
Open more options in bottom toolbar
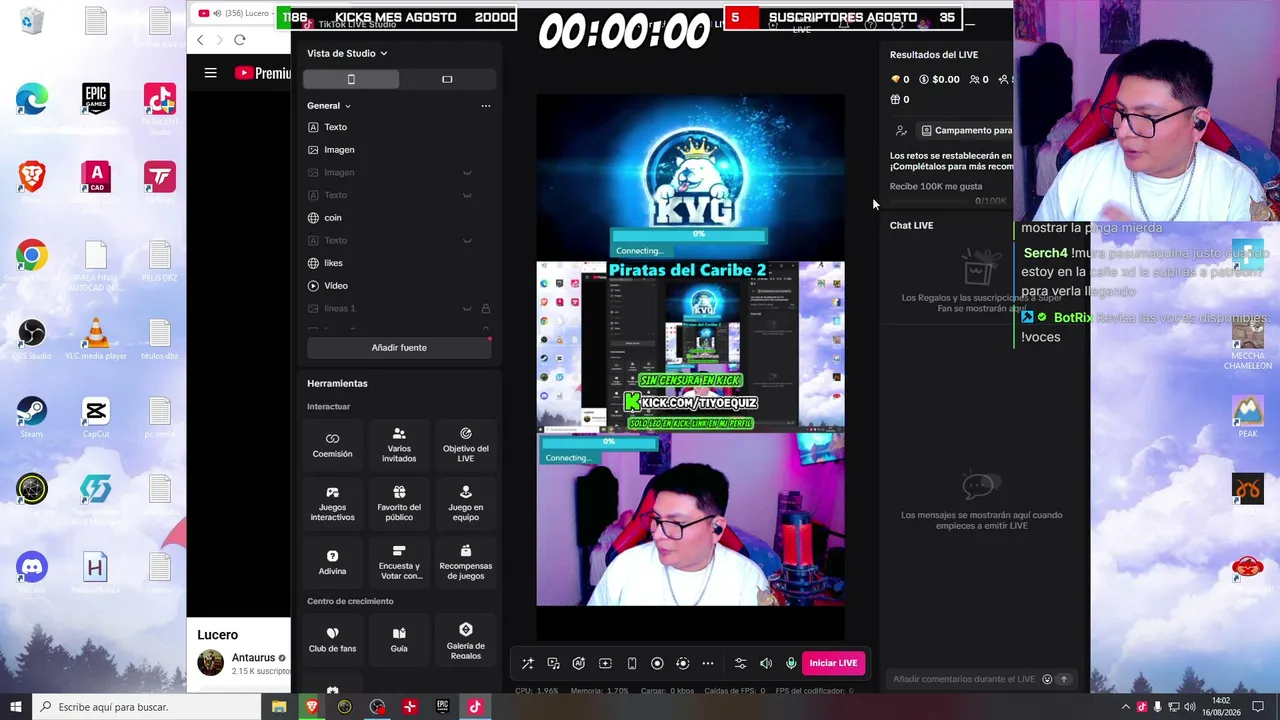[x=708, y=663]
